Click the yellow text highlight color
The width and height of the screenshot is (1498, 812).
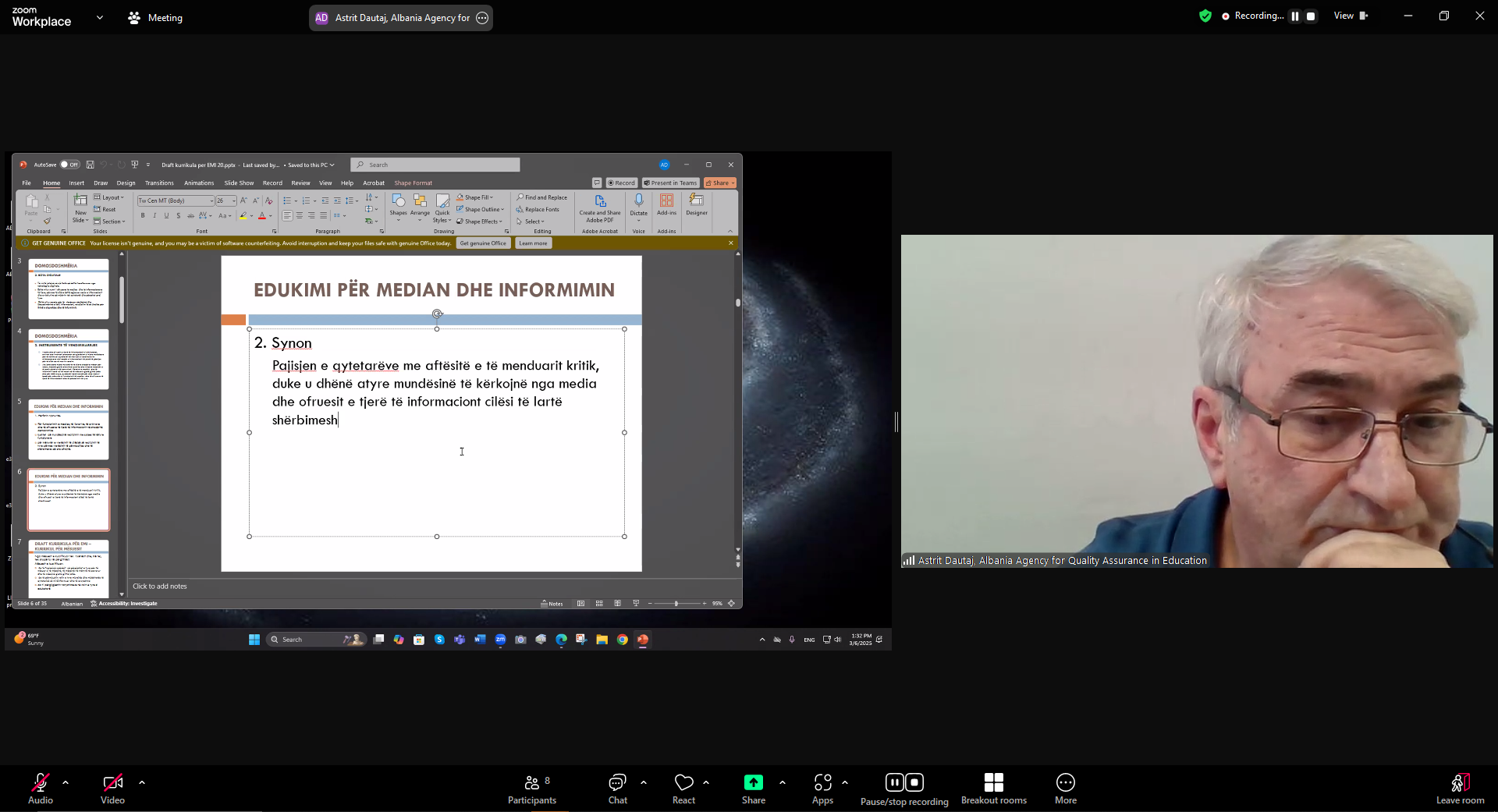243,216
